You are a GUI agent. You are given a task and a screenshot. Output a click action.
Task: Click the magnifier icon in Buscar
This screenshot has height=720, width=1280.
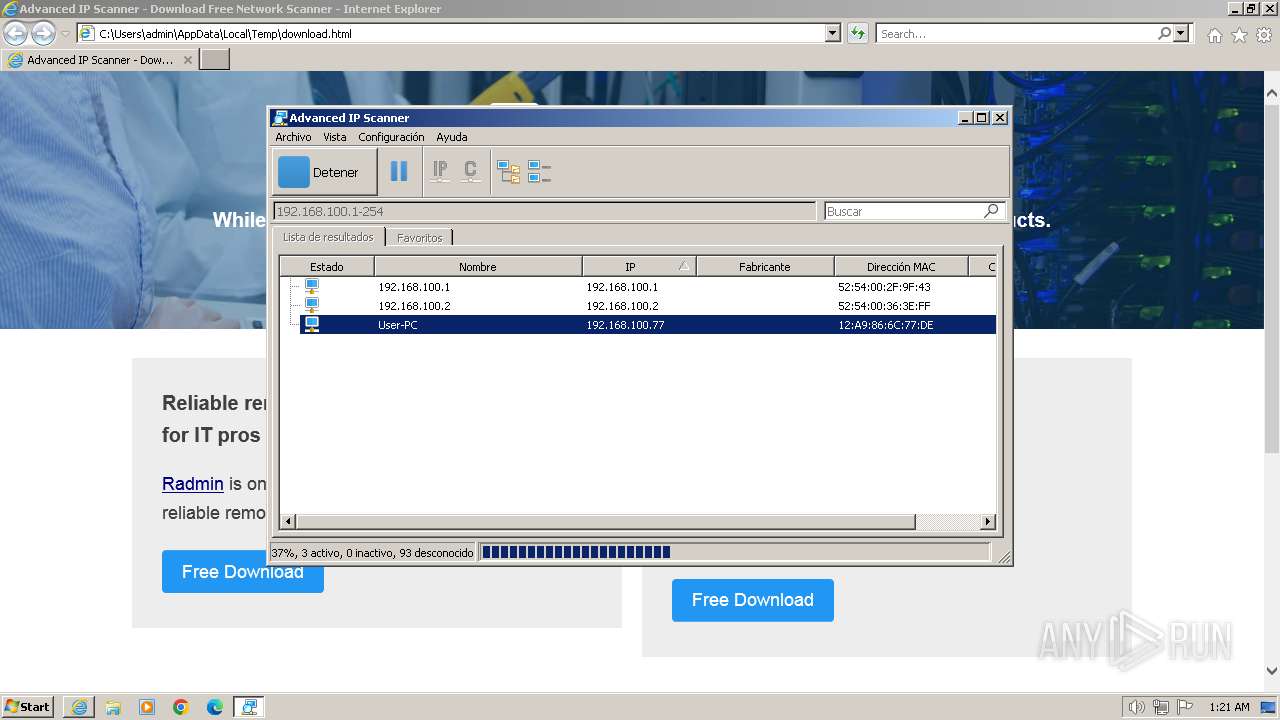point(991,211)
